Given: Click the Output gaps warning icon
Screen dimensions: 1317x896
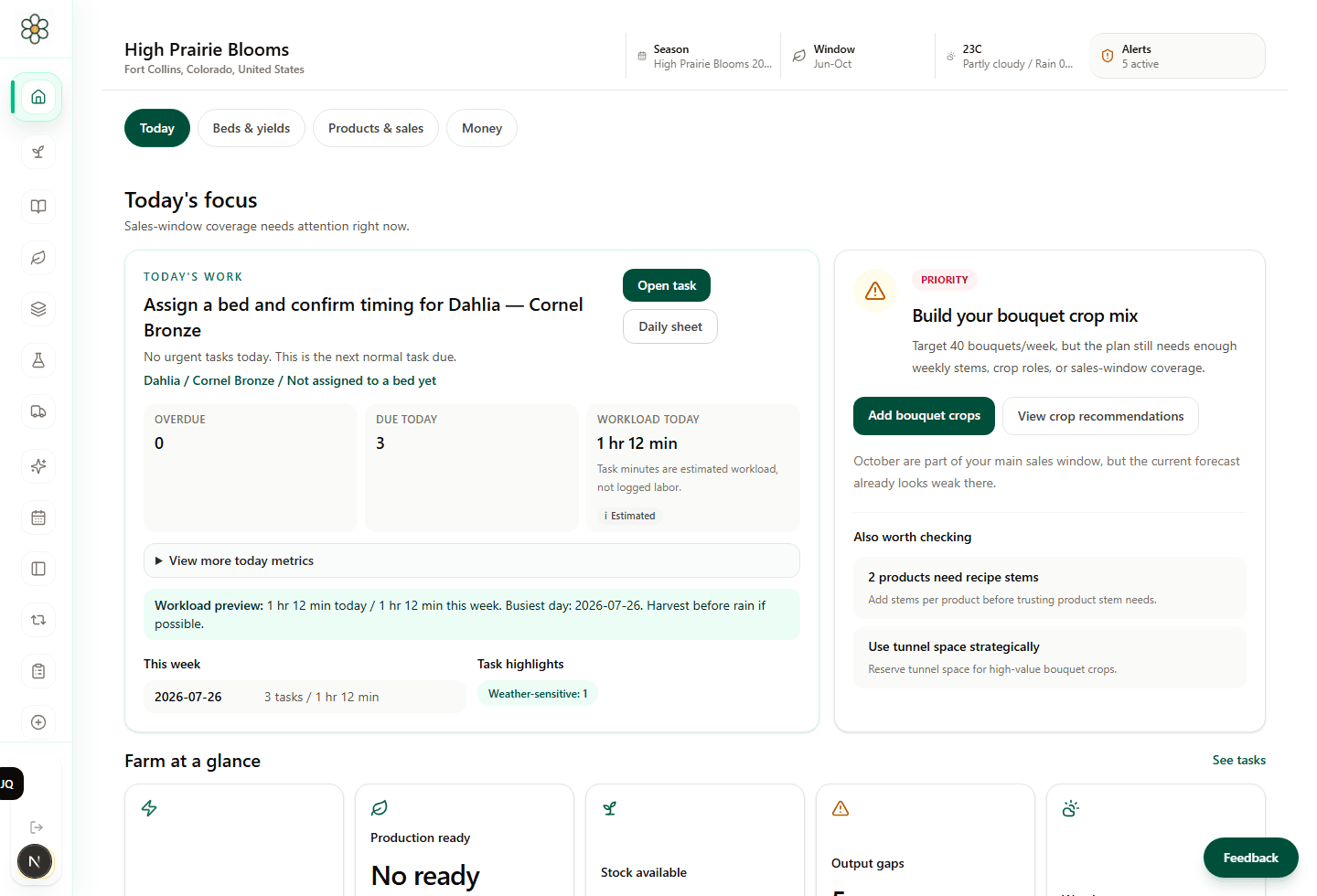Looking at the screenshot, I should click(x=841, y=808).
